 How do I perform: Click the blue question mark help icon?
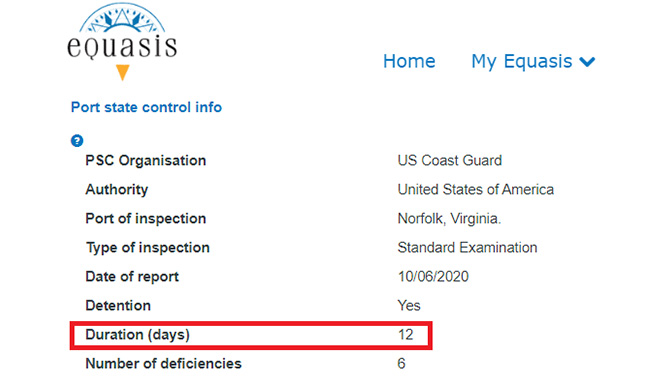(x=77, y=141)
